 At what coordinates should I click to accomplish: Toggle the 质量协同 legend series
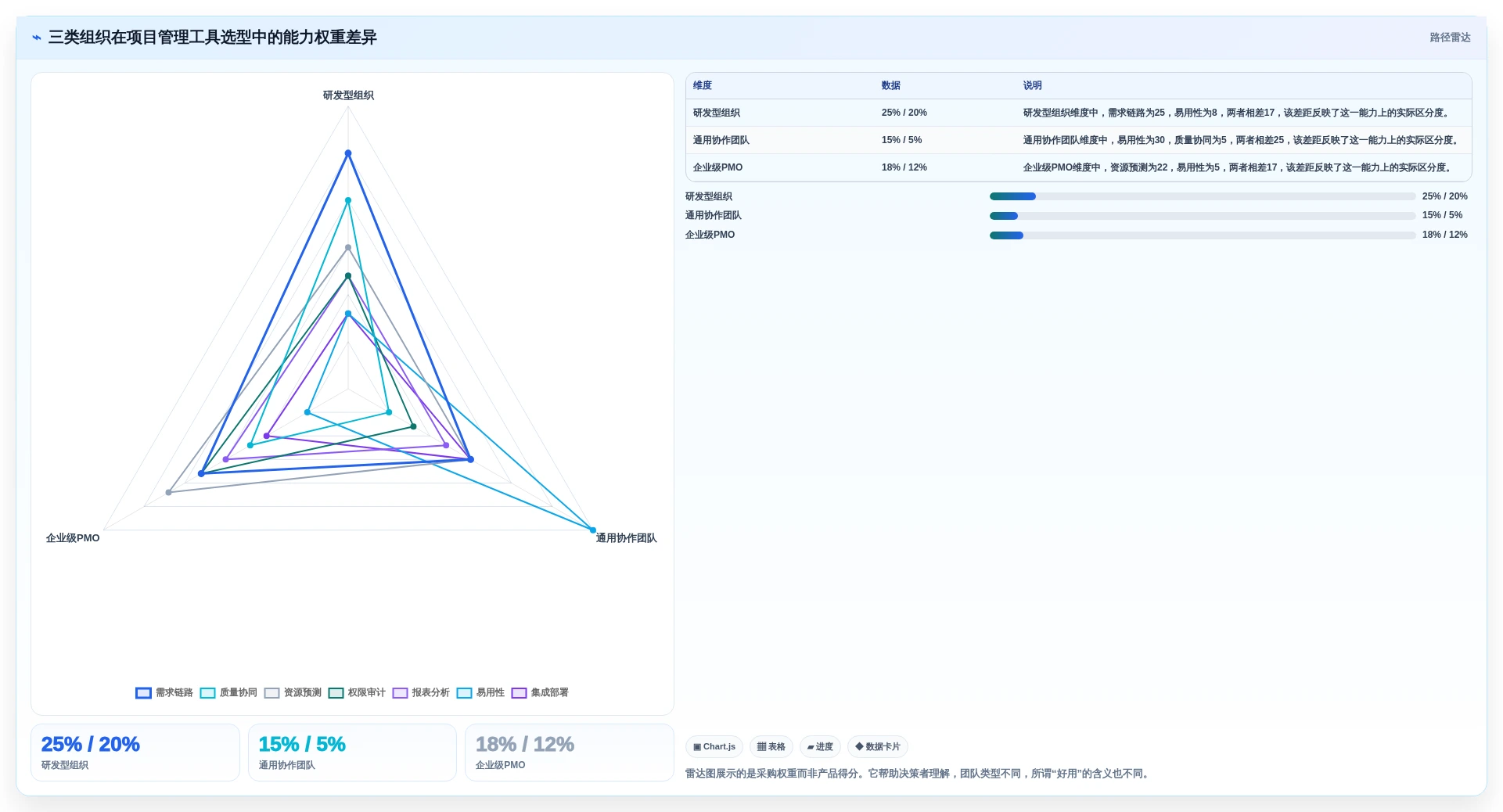[x=228, y=693]
